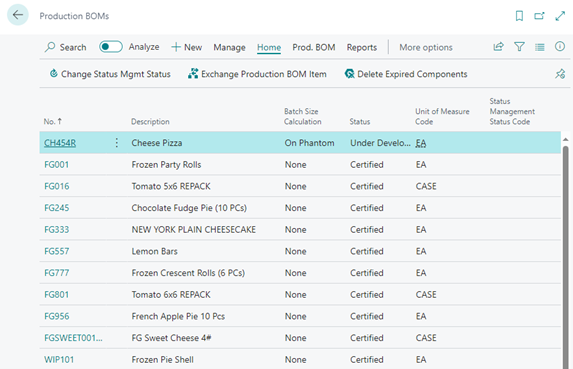Click Exchange Production BOM Item

click(257, 74)
